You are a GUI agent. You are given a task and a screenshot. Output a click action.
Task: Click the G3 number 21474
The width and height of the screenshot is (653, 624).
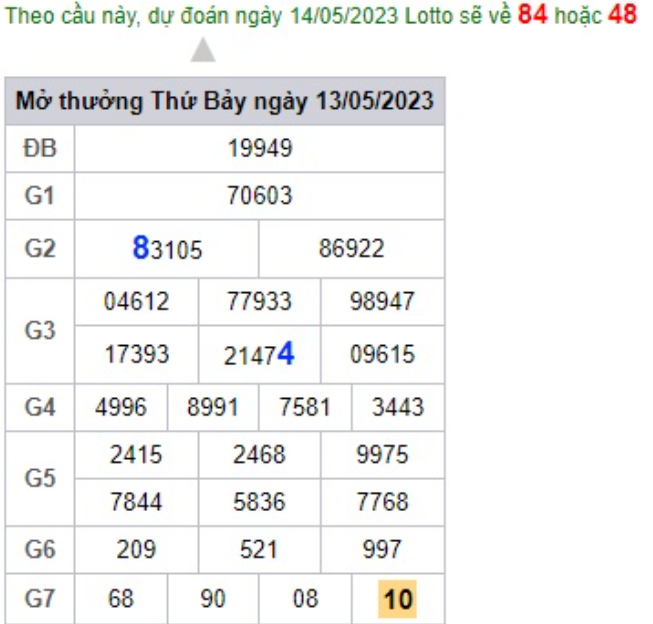[259, 354]
